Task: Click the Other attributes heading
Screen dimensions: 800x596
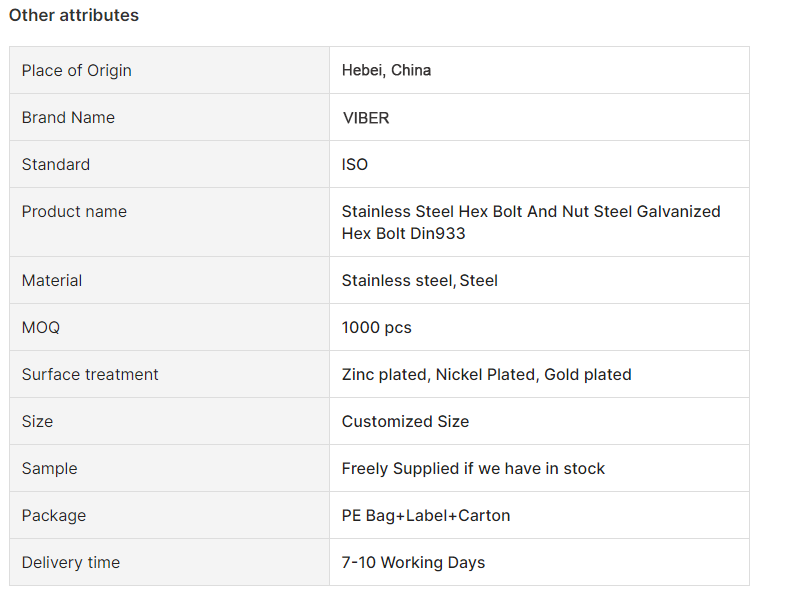Action: click(73, 15)
